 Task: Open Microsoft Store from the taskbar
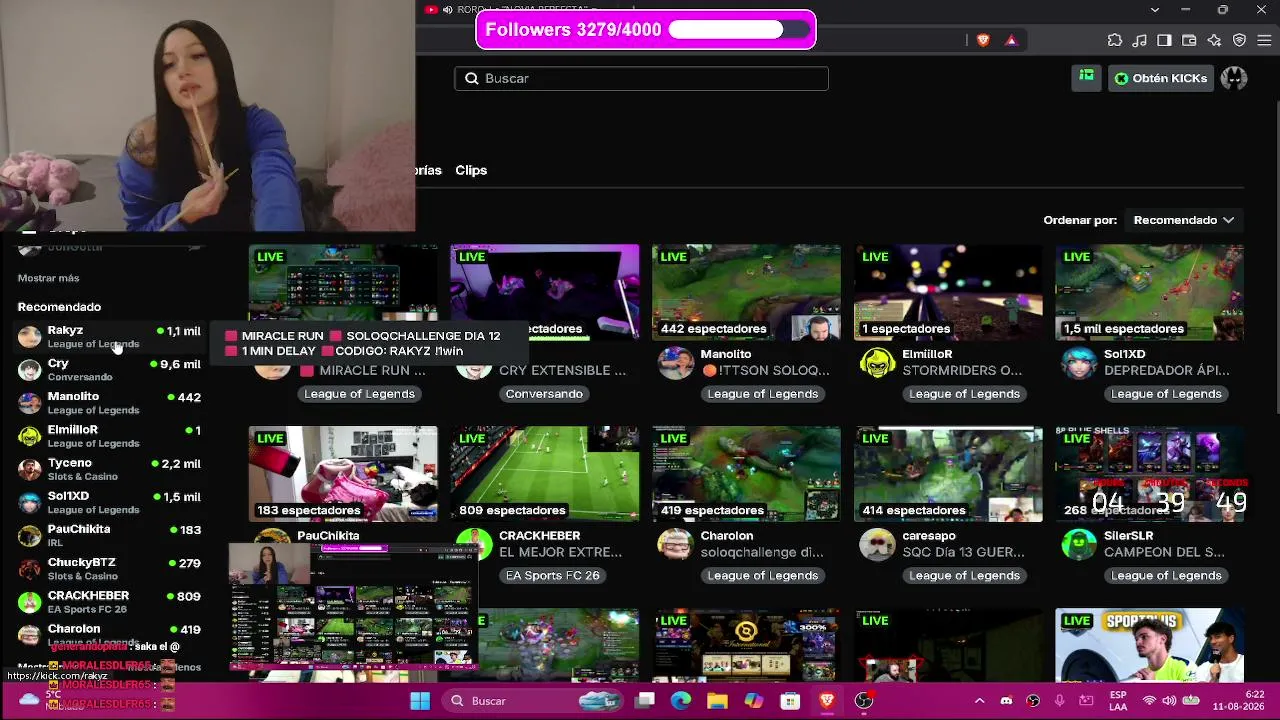pyautogui.click(x=790, y=701)
